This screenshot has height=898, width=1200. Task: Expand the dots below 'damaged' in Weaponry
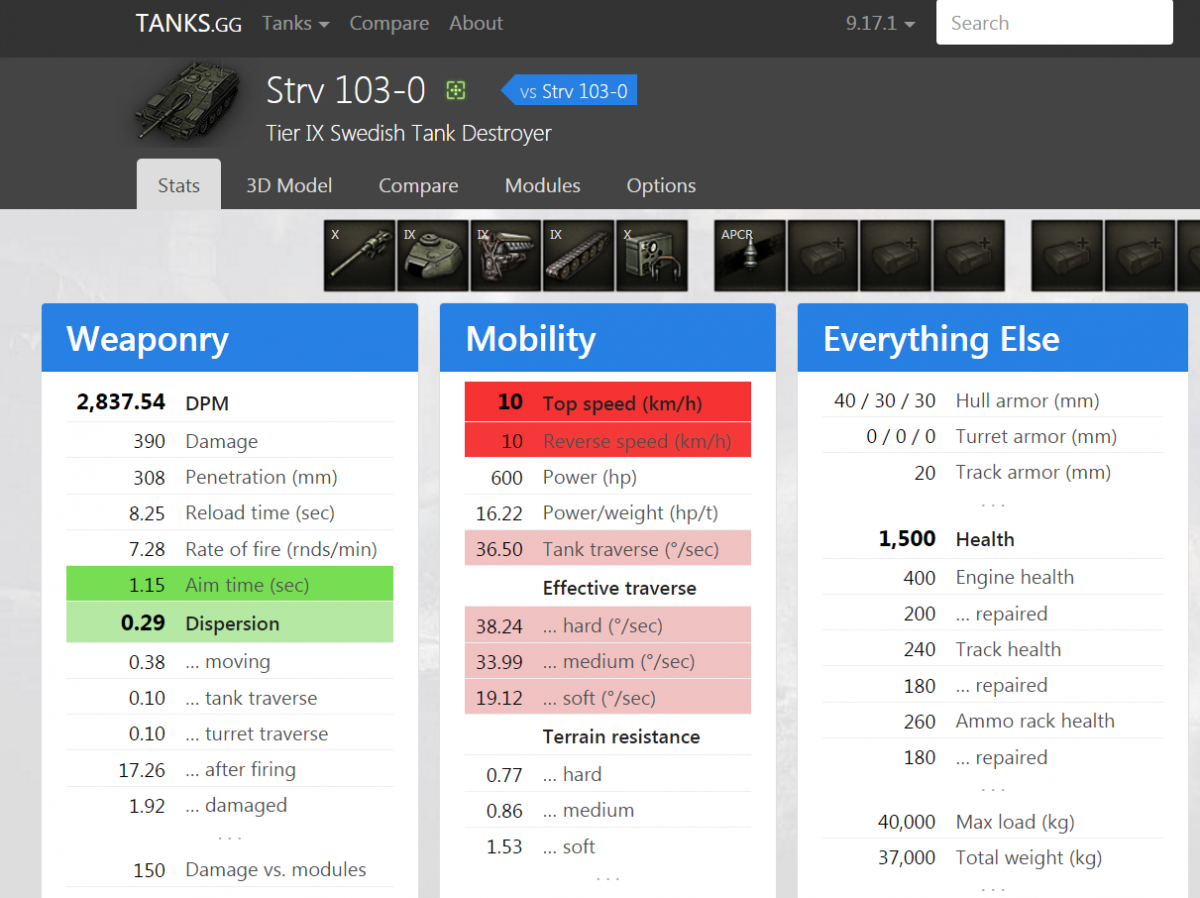(230, 837)
